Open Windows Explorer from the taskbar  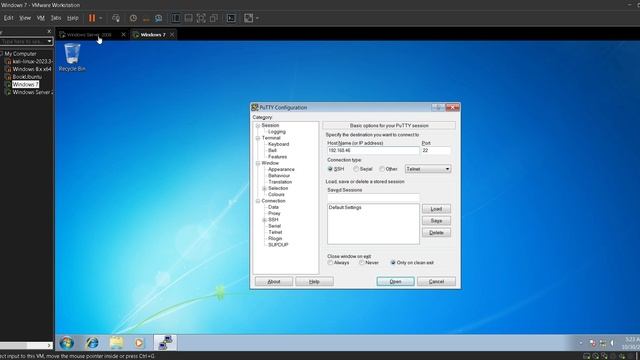[x=116, y=343]
